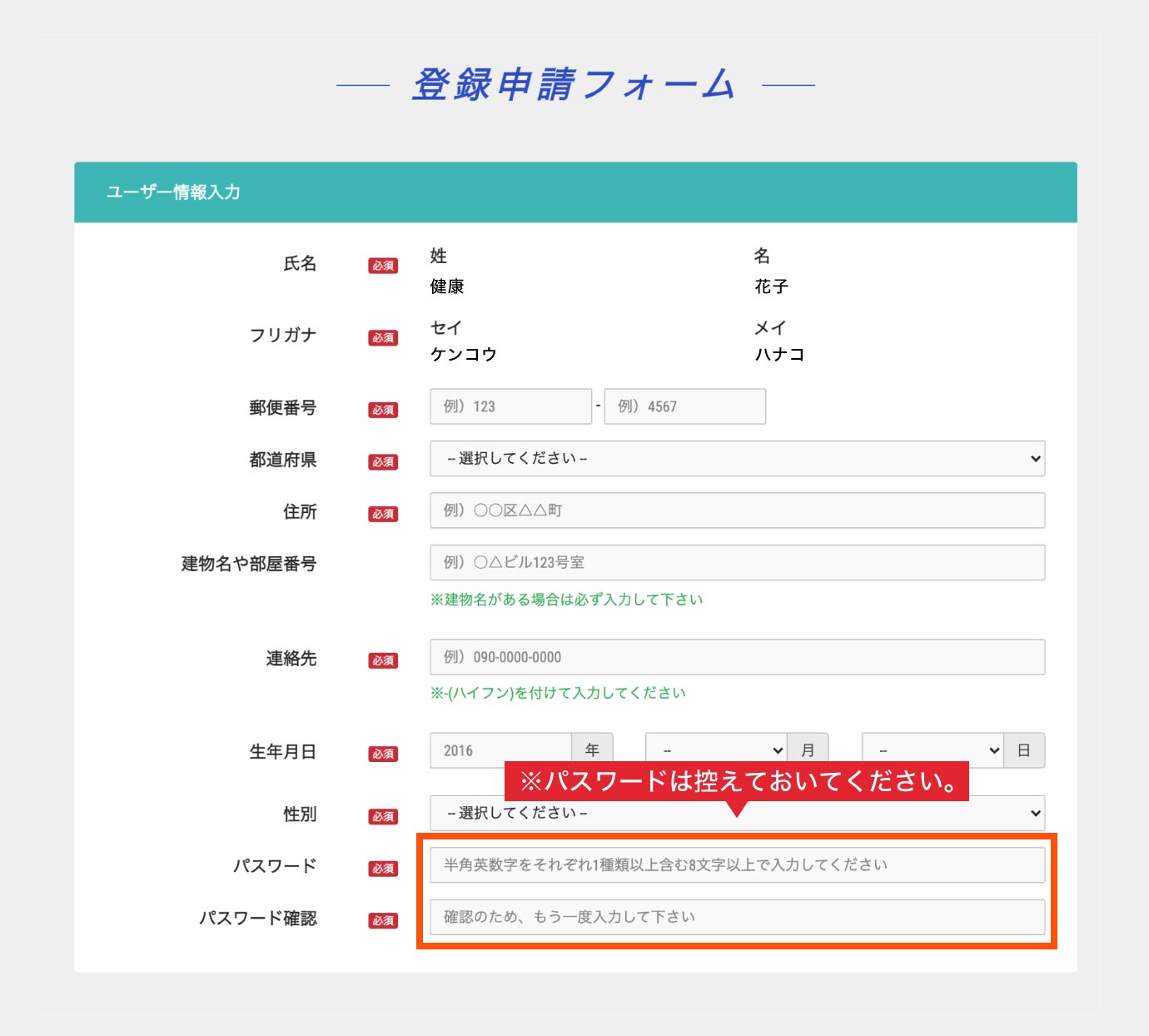The height and width of the screenshot is (1036, 1149).
Task: Click the red password reminder callout
Action: tap(736, 781)
